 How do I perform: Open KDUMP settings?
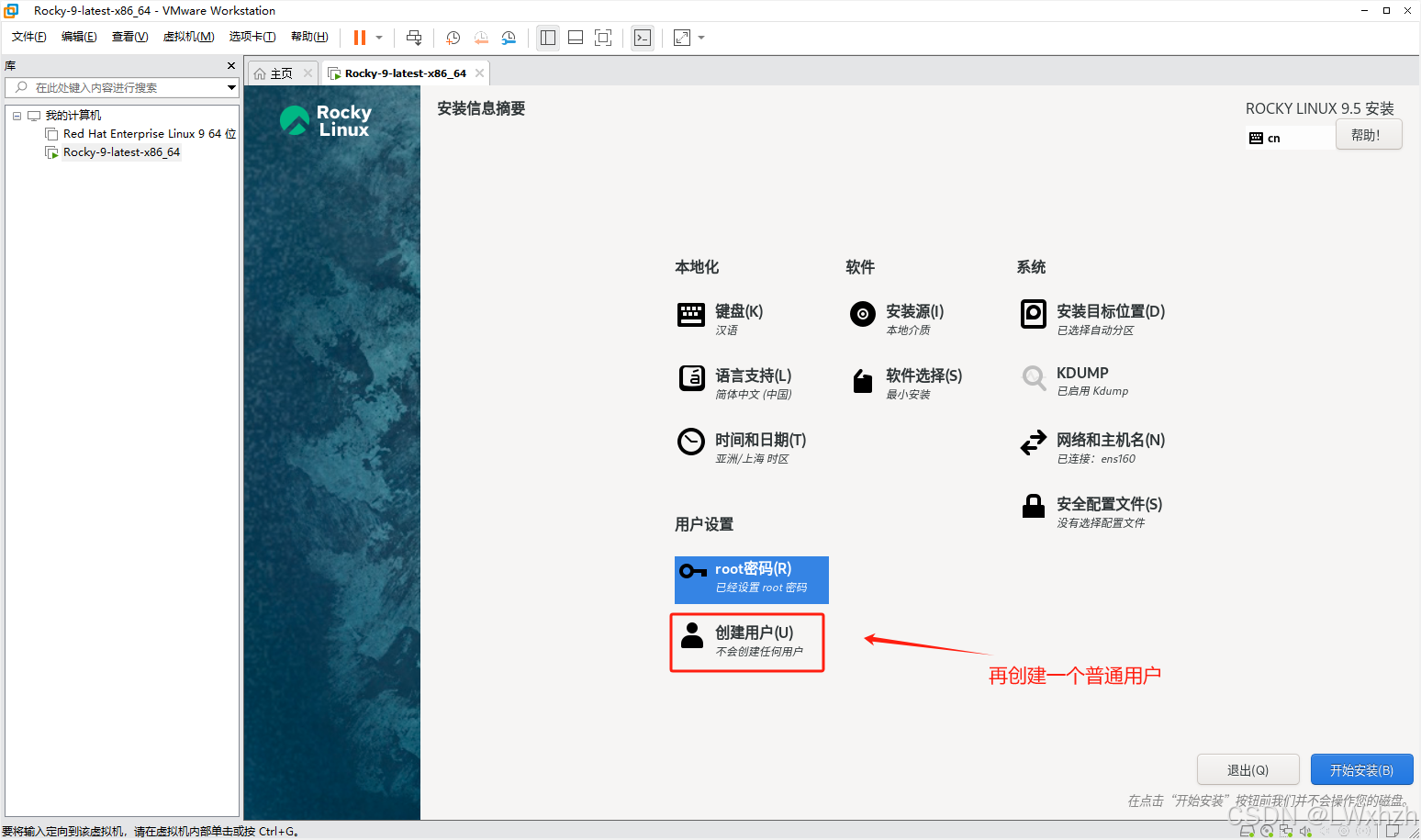[x=1075, y=381]
